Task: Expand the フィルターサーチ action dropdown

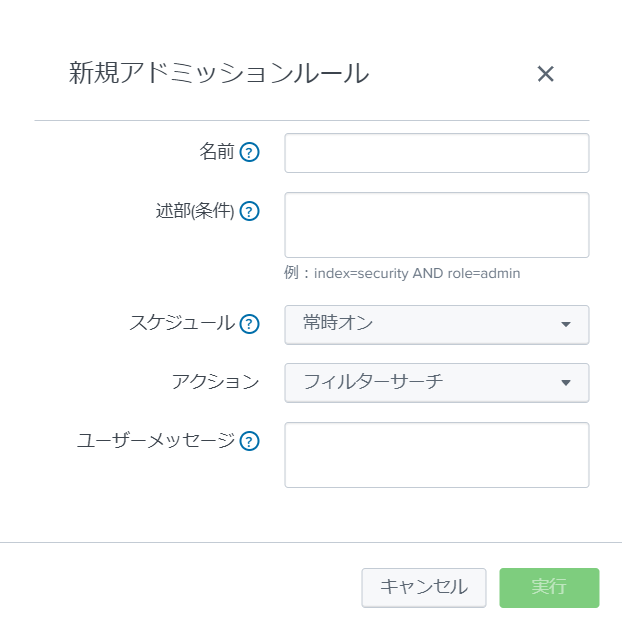Action: click(x=420, y=382)
